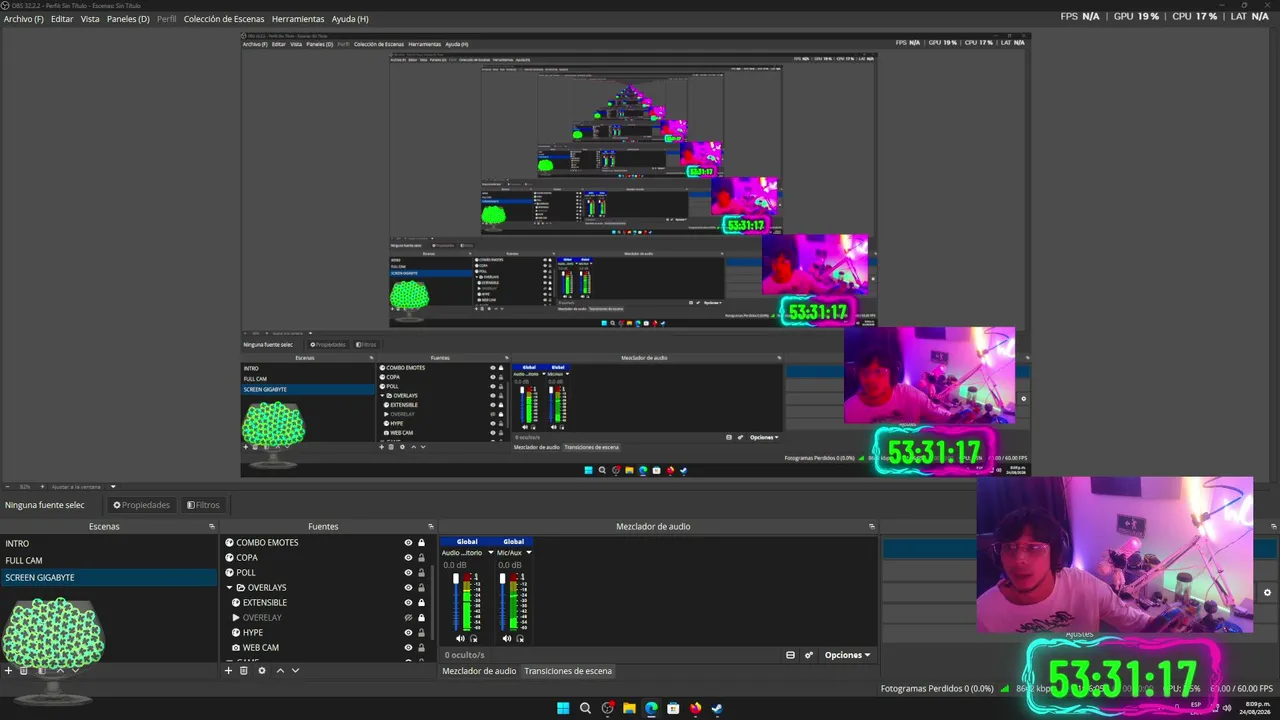Hide the HYPE source

[x=408, y=633]
